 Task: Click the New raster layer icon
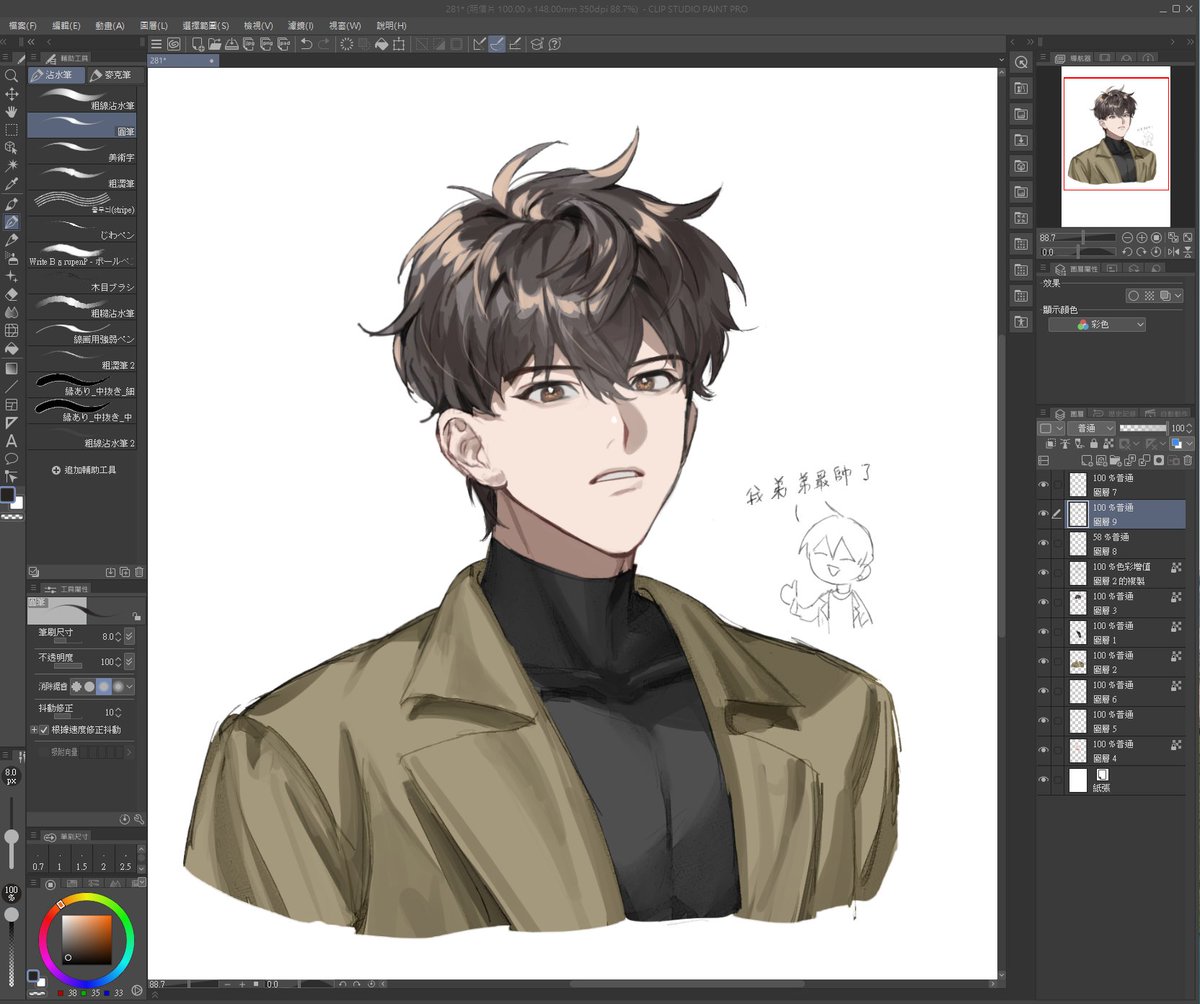(x=1087, y=460)
